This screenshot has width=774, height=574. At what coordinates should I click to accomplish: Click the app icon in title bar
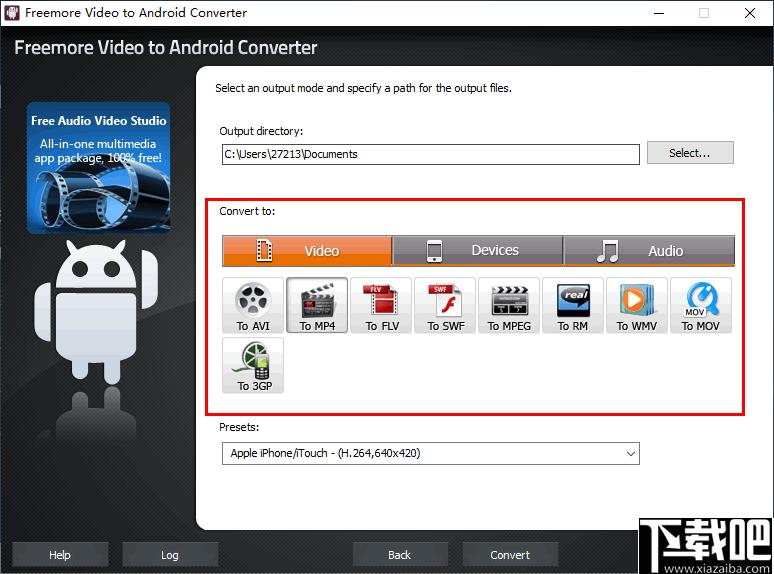(12, 12)
